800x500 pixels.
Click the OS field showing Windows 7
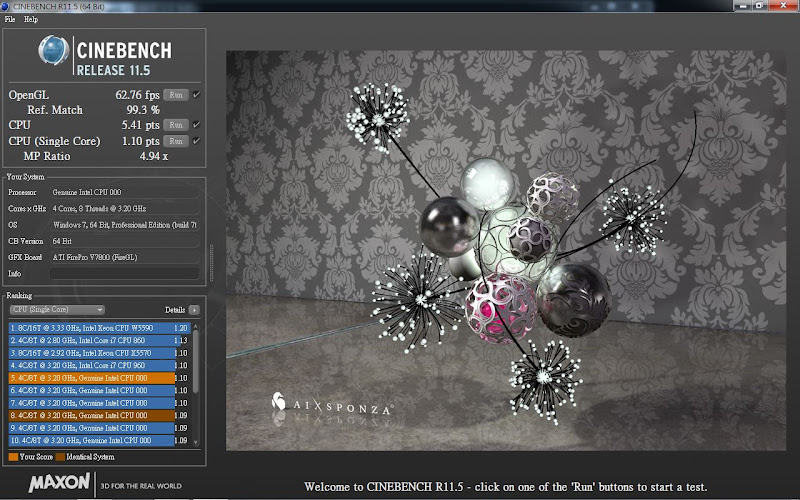124,225
